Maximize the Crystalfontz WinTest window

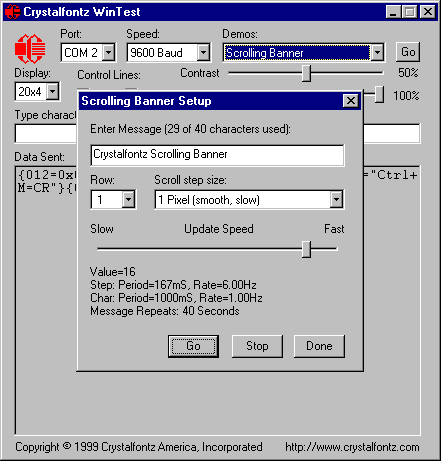pos(410,12)
